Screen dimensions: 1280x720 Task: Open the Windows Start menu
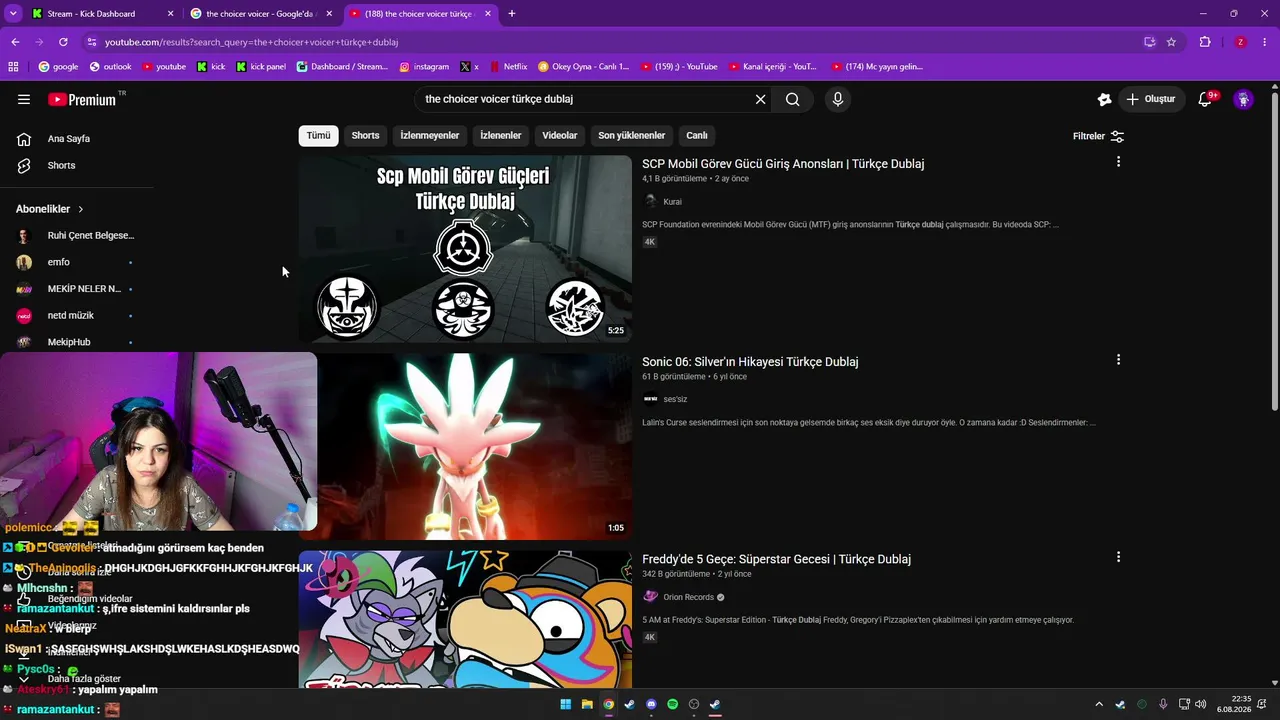coord(566,704)
